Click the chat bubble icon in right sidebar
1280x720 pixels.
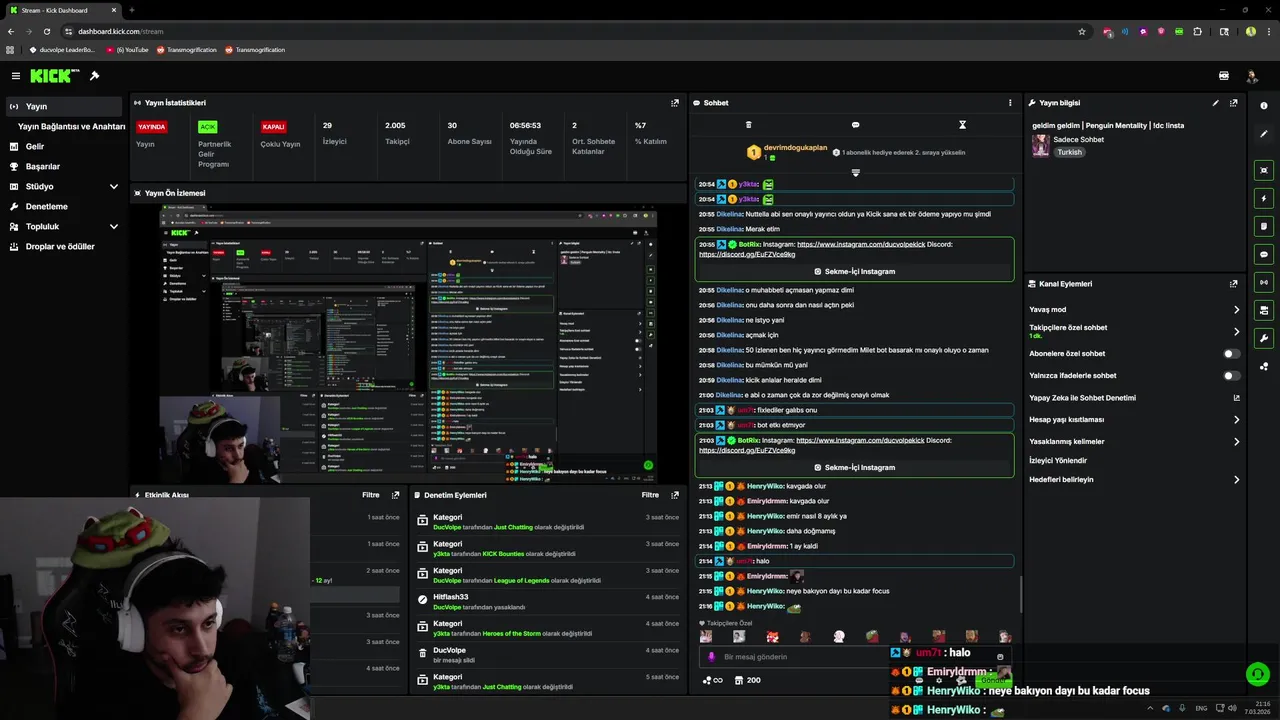1264,254
